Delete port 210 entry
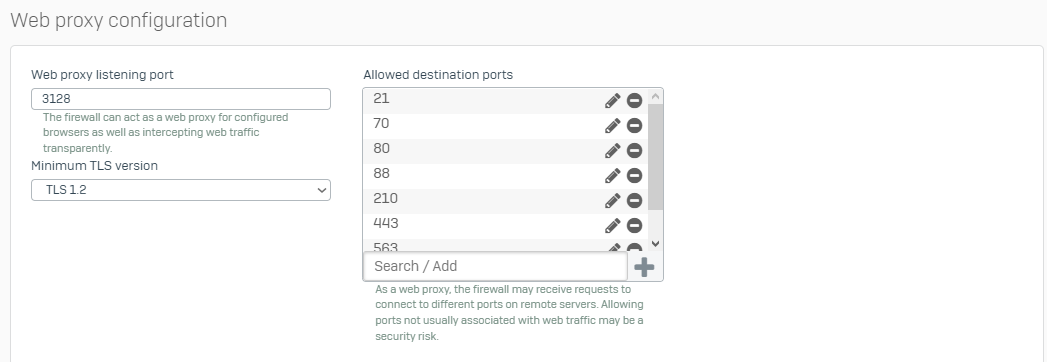Image resolution: width=1047 pixels, height=362 pixels. click(634, 201)
